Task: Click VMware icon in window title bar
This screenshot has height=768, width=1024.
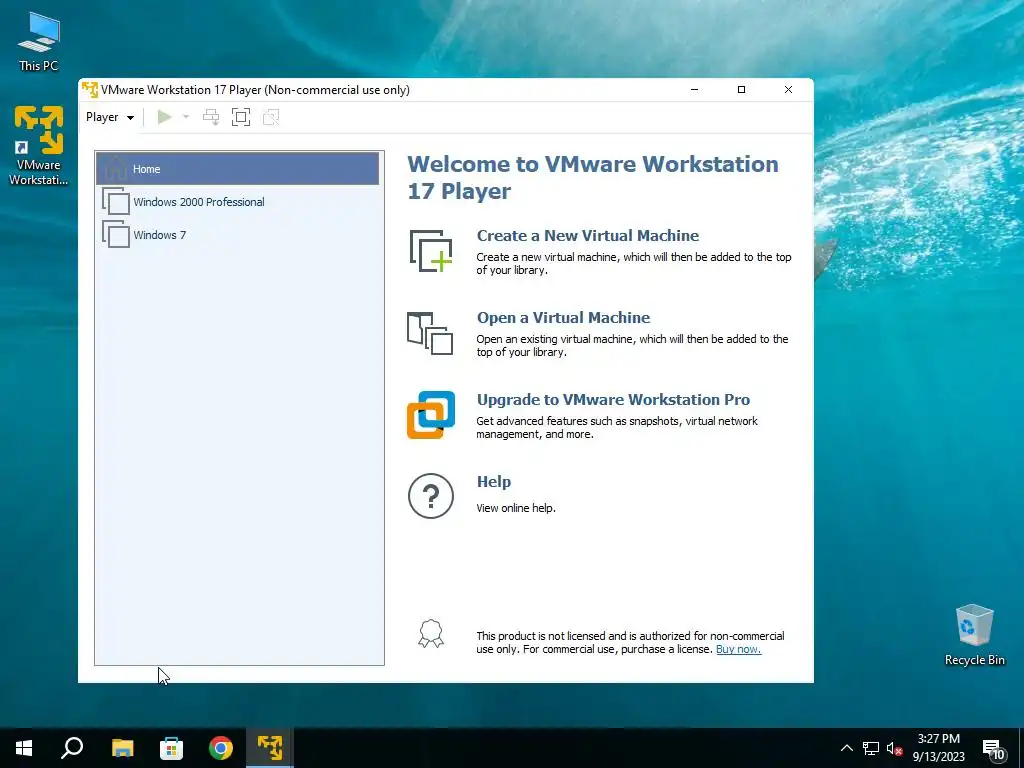Action: (89, 89)
